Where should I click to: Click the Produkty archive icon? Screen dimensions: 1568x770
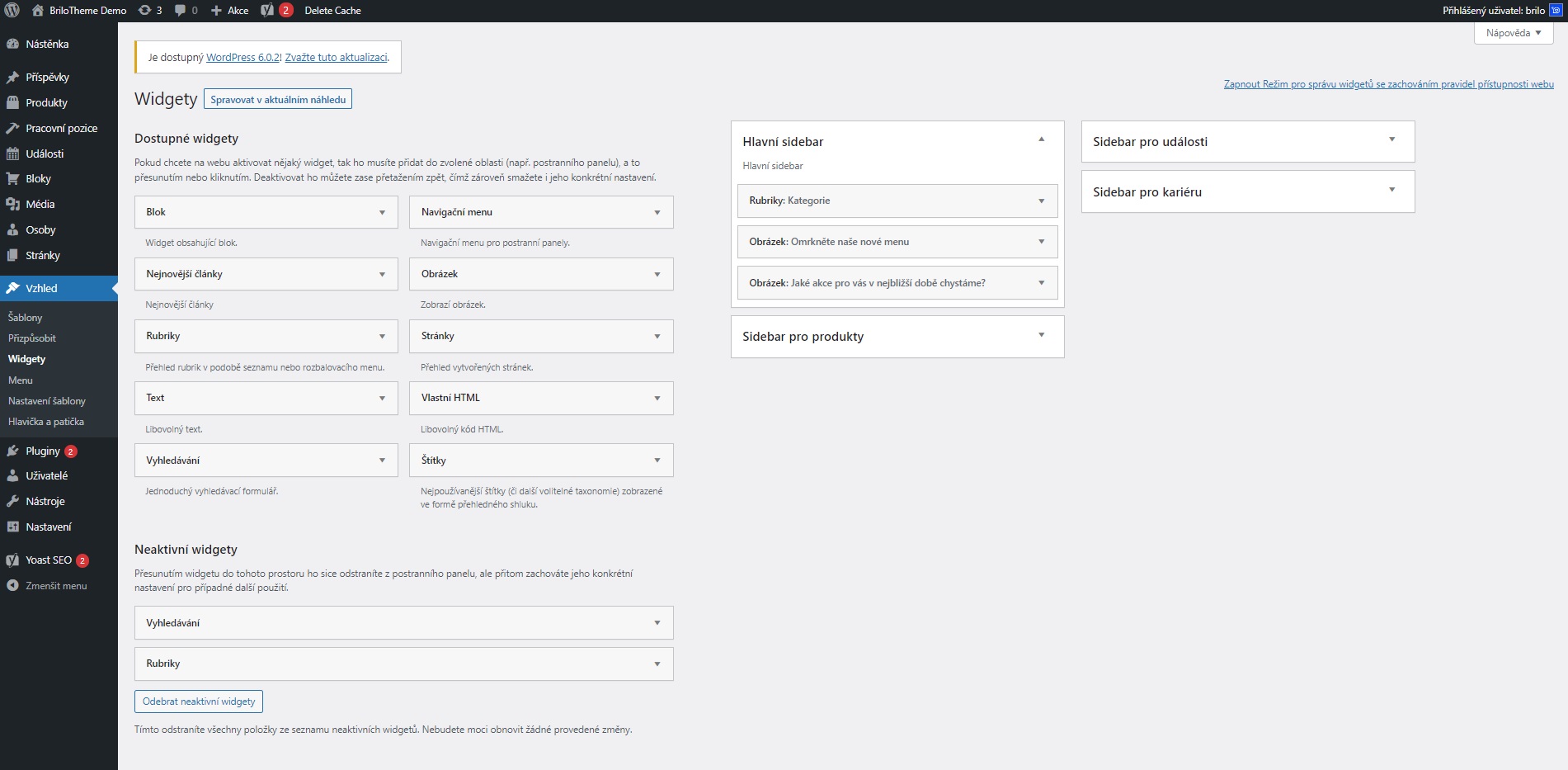12,103
